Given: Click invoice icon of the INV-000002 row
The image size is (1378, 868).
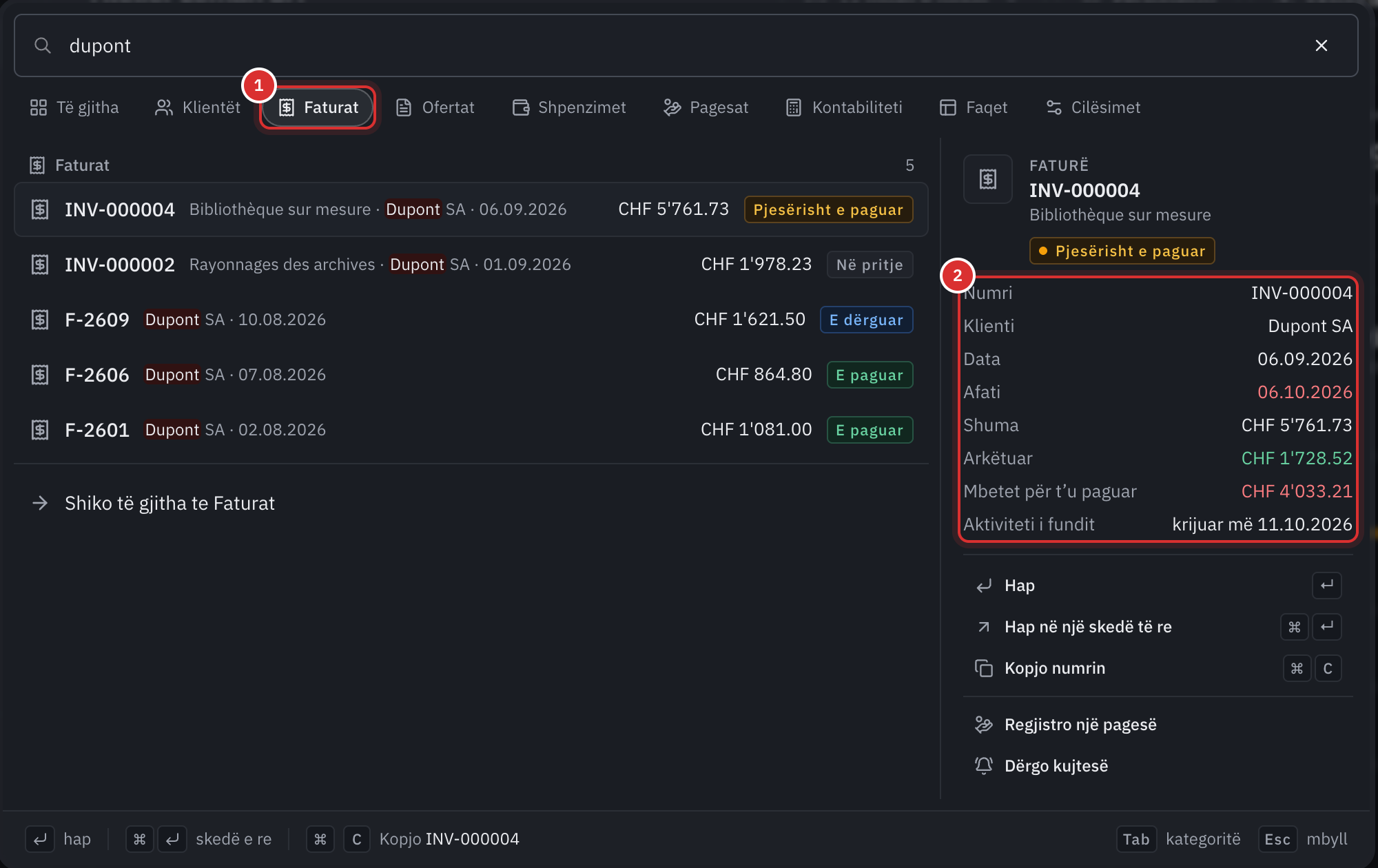Looking at the screenshot, I should tap(40, 265).
